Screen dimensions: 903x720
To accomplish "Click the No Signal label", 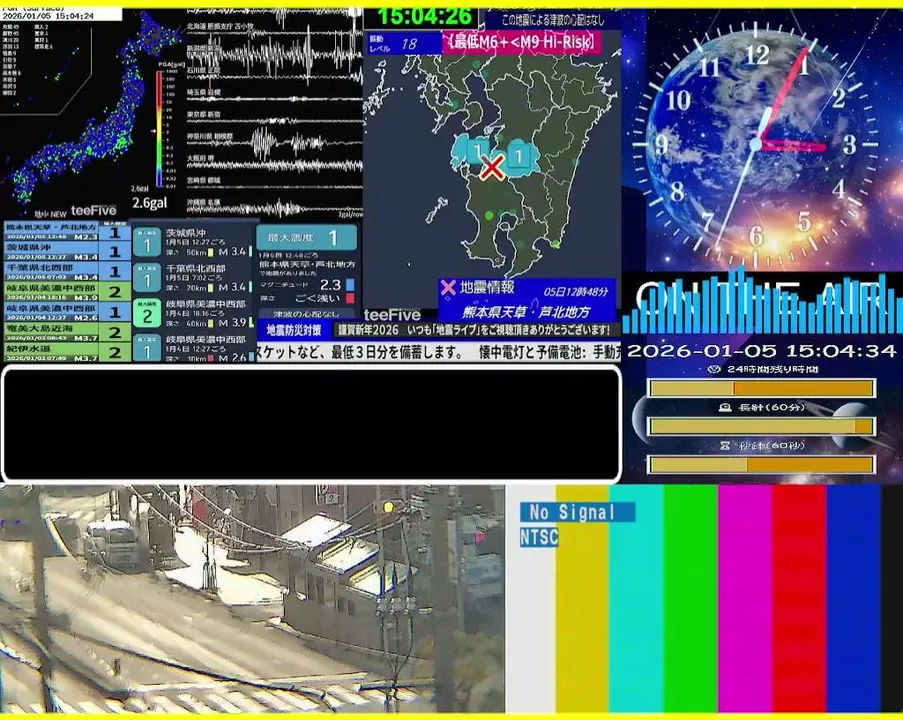I will point(577,511).
